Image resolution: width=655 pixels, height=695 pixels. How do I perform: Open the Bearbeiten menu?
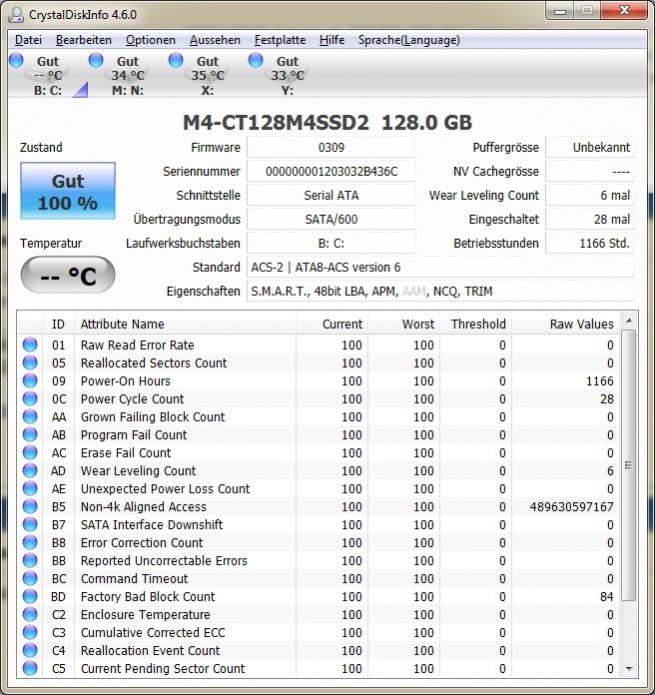[x=83, y=40]
